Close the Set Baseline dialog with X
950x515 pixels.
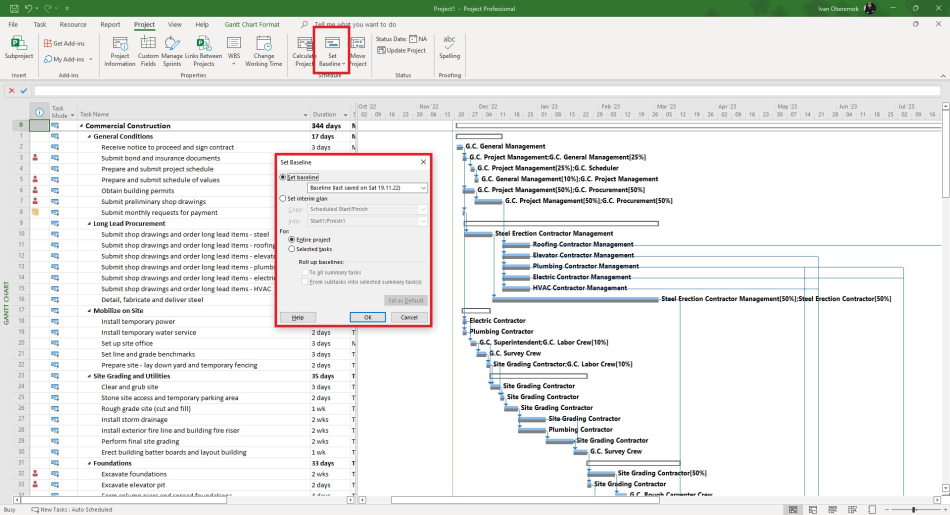click(x=424, y=162)
